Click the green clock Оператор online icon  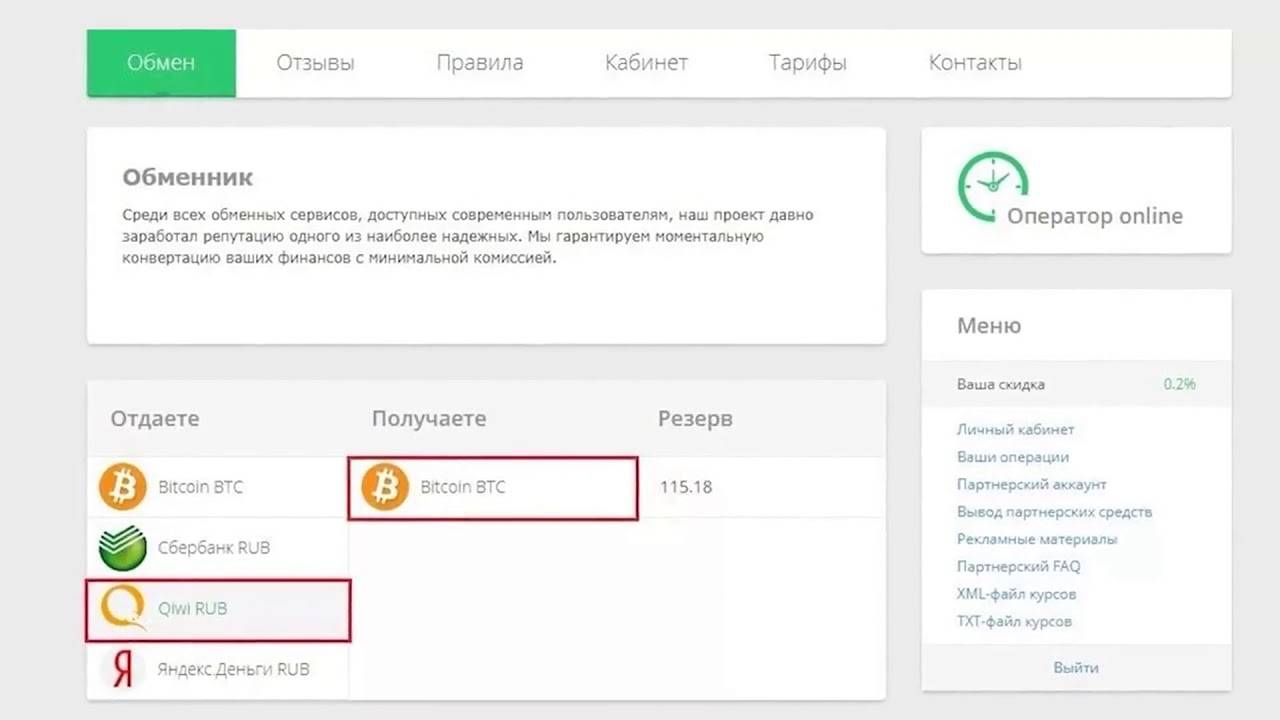click(x=993, y=186)
